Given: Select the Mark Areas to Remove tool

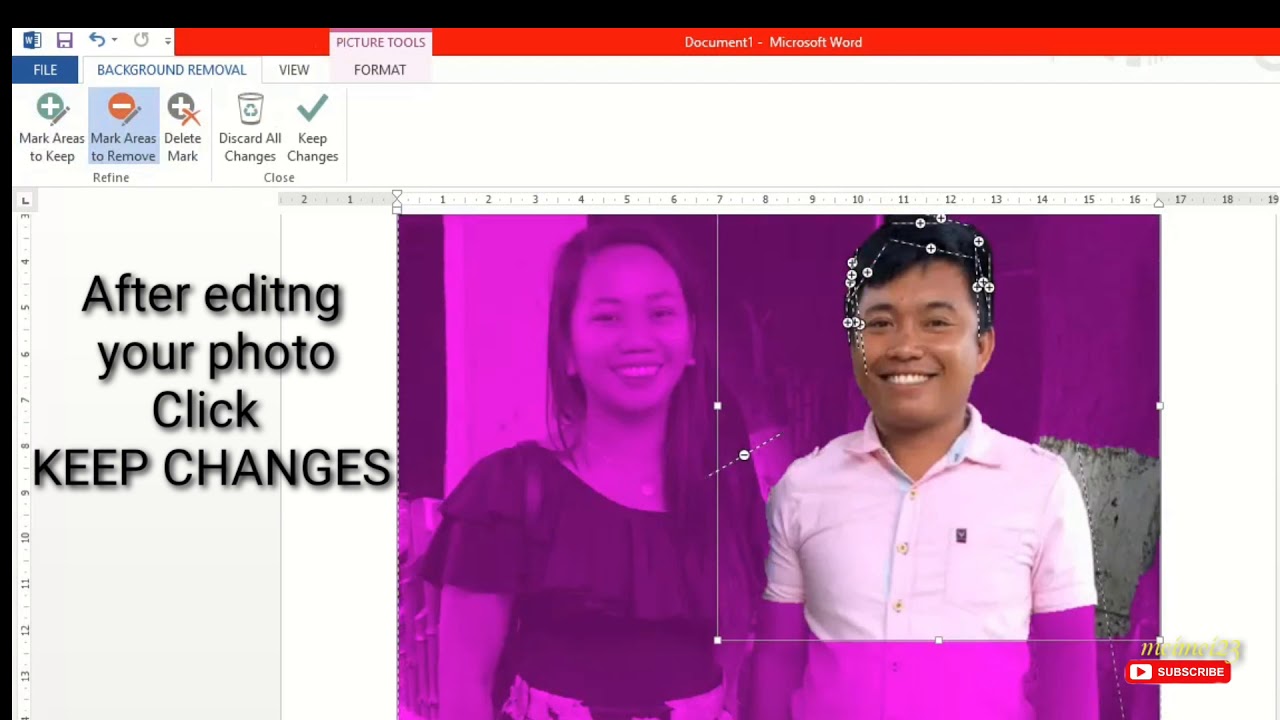Looking at the screenshot, I should pyautogui.click(x=123, y=128).
